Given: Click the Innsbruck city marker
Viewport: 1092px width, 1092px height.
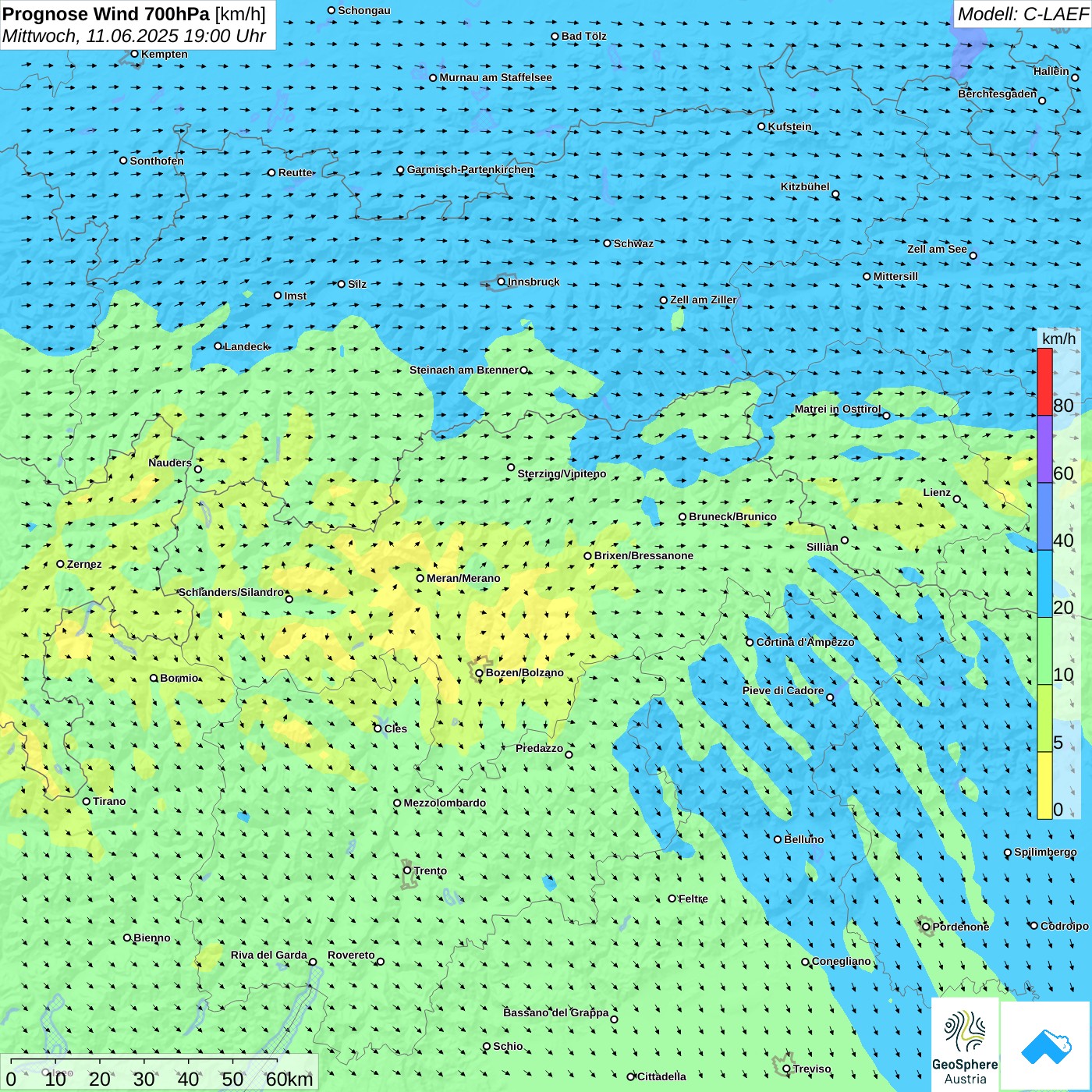Looking at the screenshot, I should coord(502,282).
